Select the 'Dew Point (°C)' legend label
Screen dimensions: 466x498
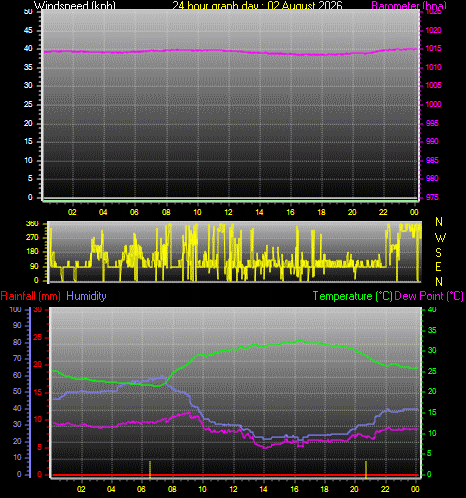click(429, 296)
